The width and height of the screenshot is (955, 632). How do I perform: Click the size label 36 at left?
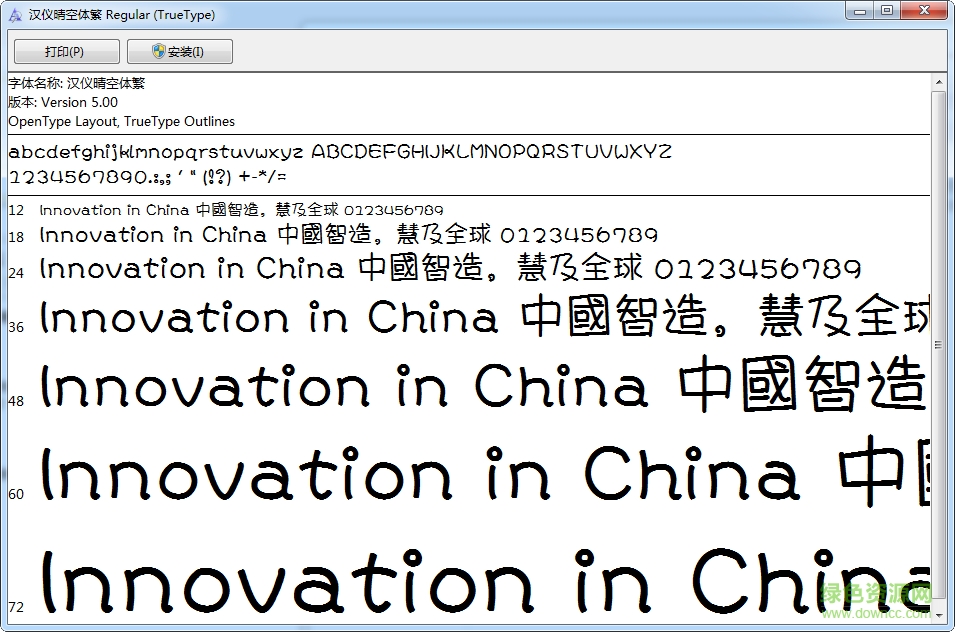16,327
